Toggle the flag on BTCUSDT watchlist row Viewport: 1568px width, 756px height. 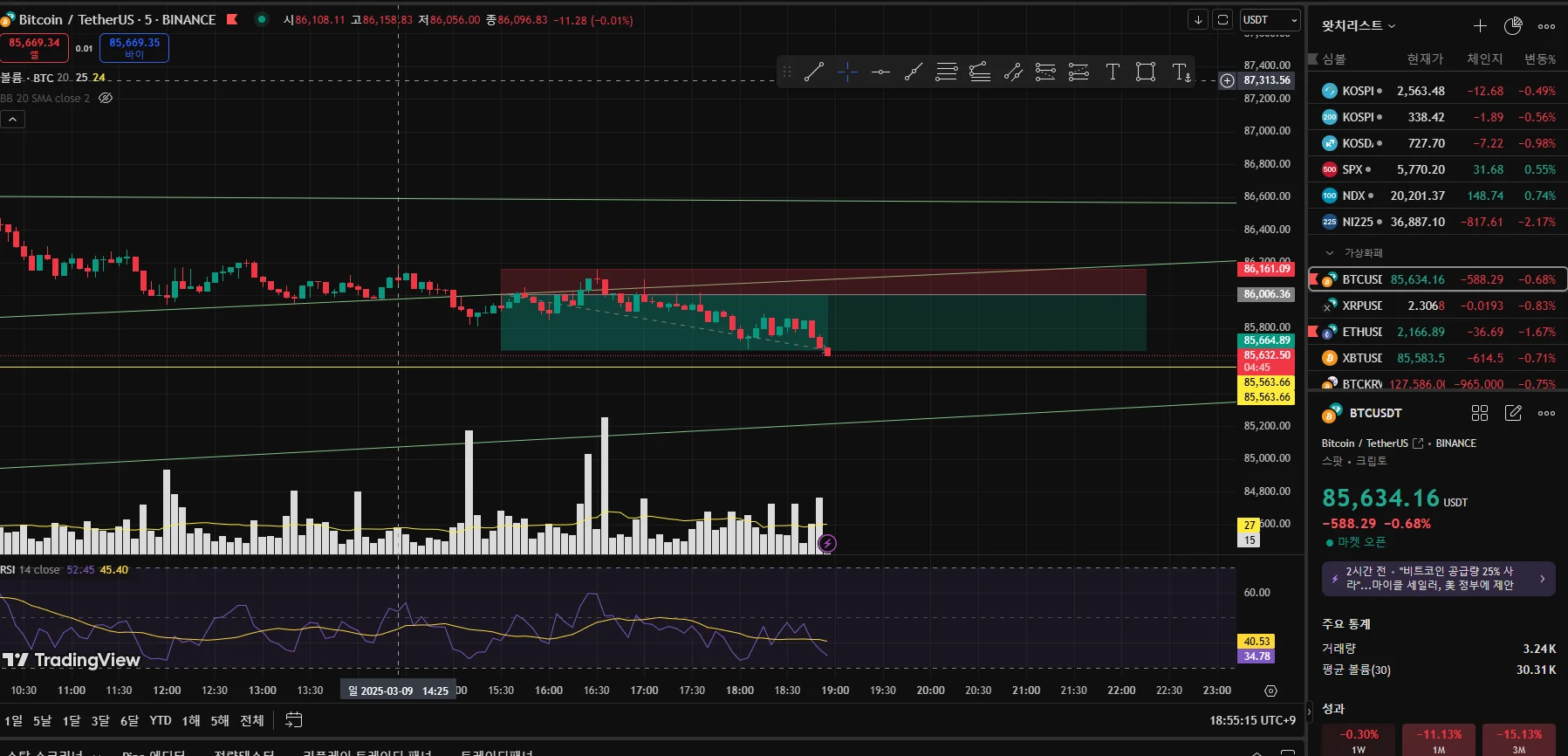(x=1313, y=279)
